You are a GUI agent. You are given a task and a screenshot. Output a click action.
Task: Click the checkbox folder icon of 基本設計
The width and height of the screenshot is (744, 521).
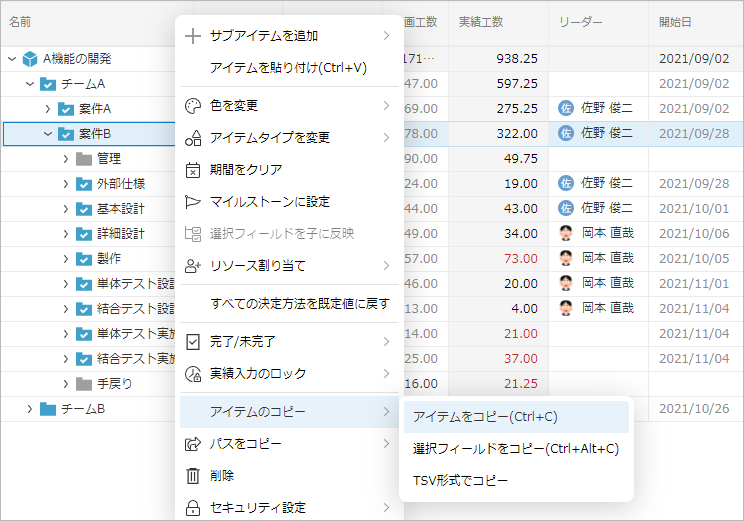click(84, 209)
